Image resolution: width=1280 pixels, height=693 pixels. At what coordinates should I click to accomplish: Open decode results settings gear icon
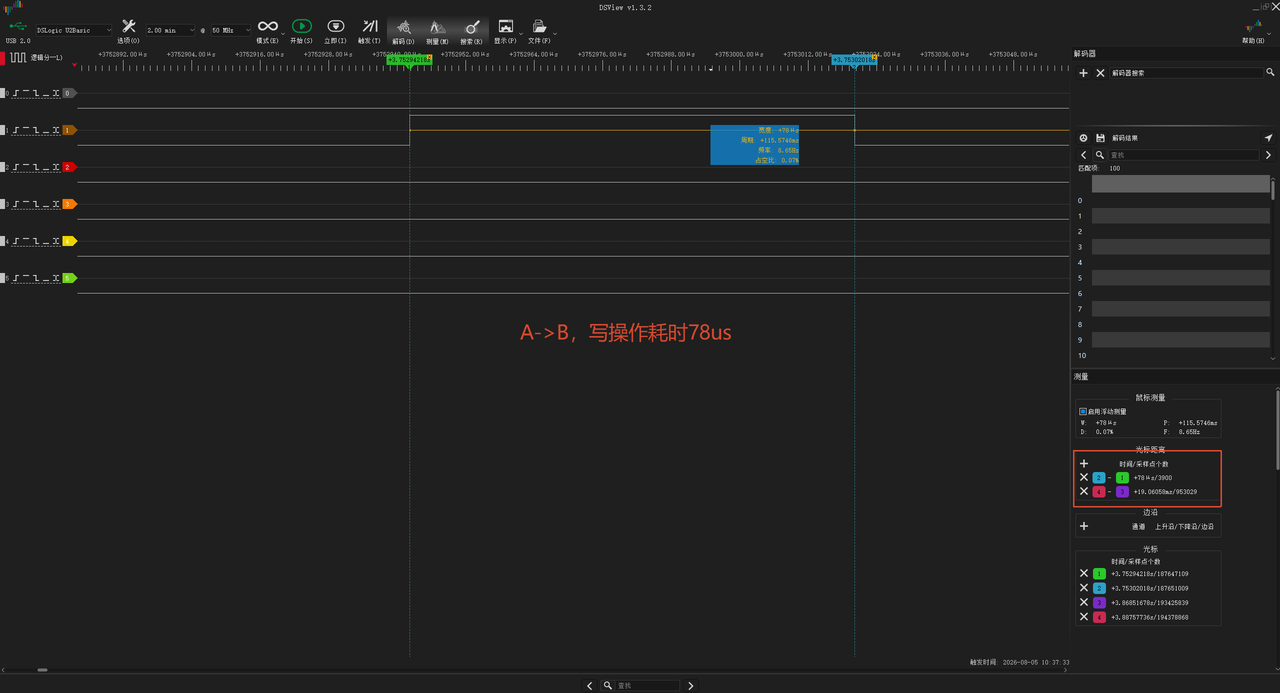(x=1084, y=138)
